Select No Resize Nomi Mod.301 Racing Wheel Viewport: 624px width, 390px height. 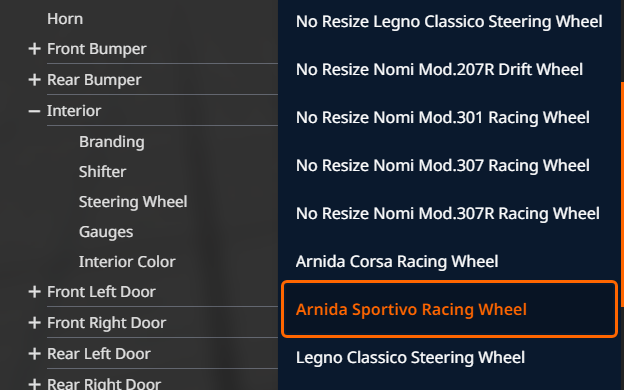pos(443,118)
